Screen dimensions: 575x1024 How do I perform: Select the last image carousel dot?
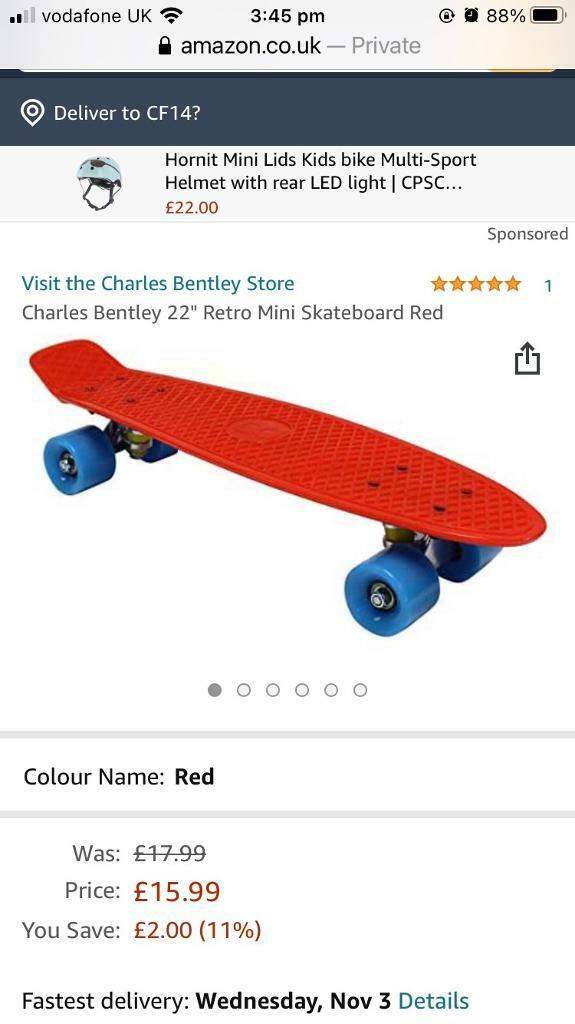[x=360, y=690]
